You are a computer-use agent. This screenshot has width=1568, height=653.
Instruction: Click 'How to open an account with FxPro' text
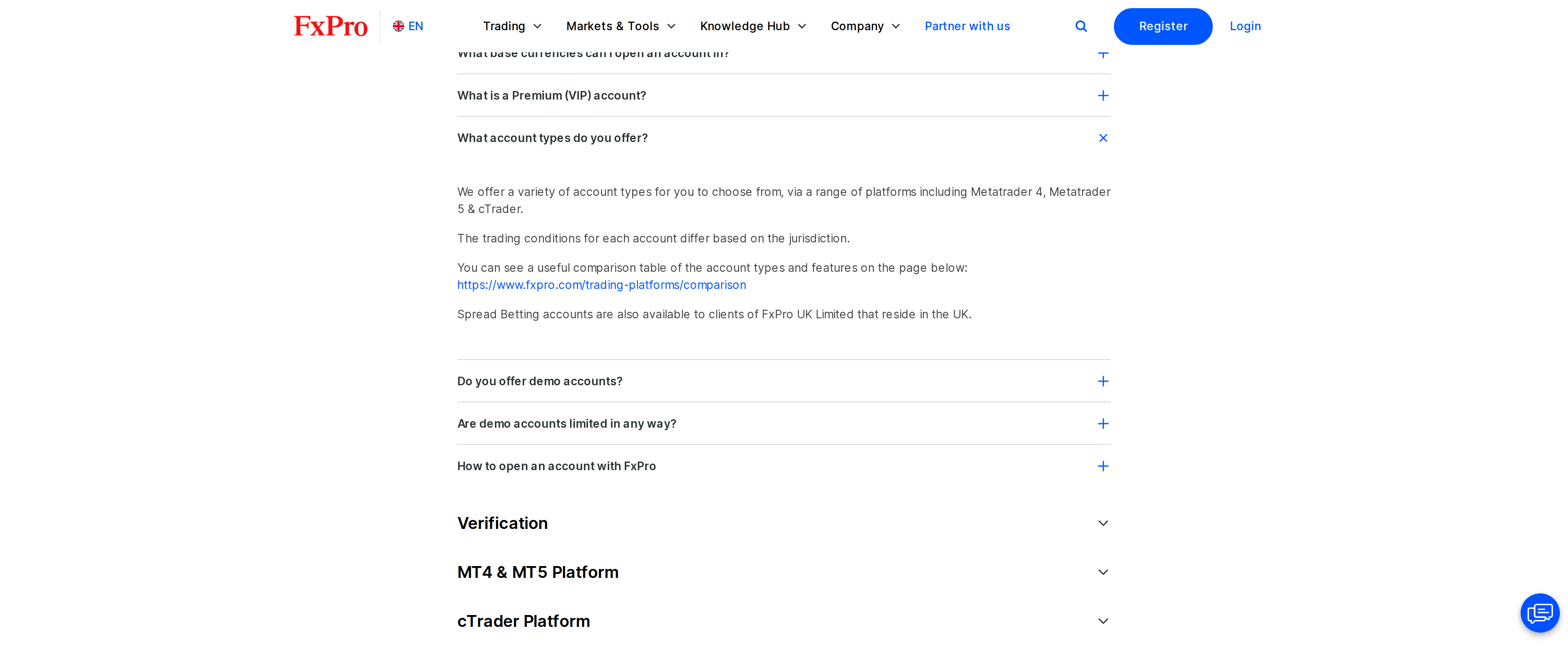tap(556, 466)
